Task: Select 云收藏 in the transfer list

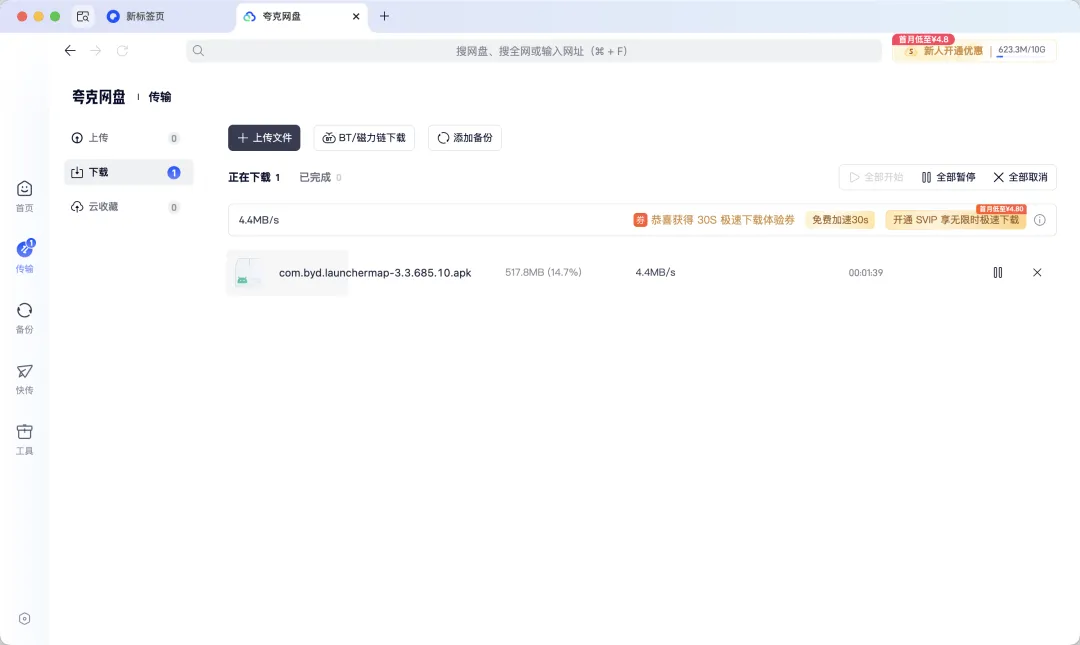Action: pyautogui.click(x=129, y=207)
